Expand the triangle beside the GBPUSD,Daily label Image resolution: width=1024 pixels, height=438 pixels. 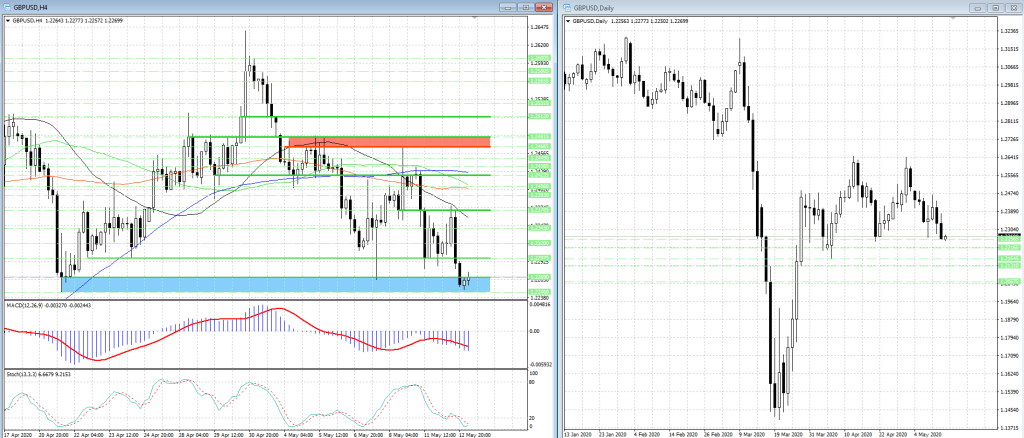click(568, 21)
